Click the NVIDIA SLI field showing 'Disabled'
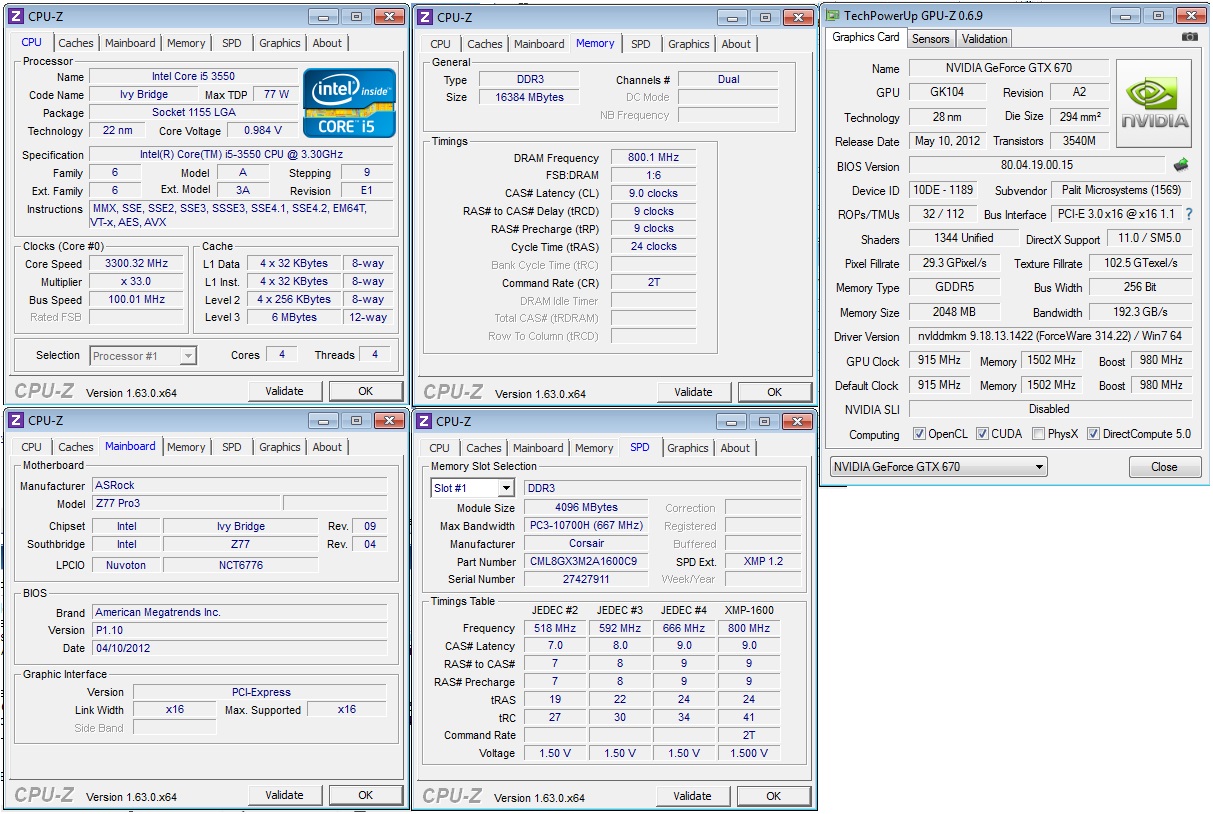The image size is (1213, 814). [1050, 409]
